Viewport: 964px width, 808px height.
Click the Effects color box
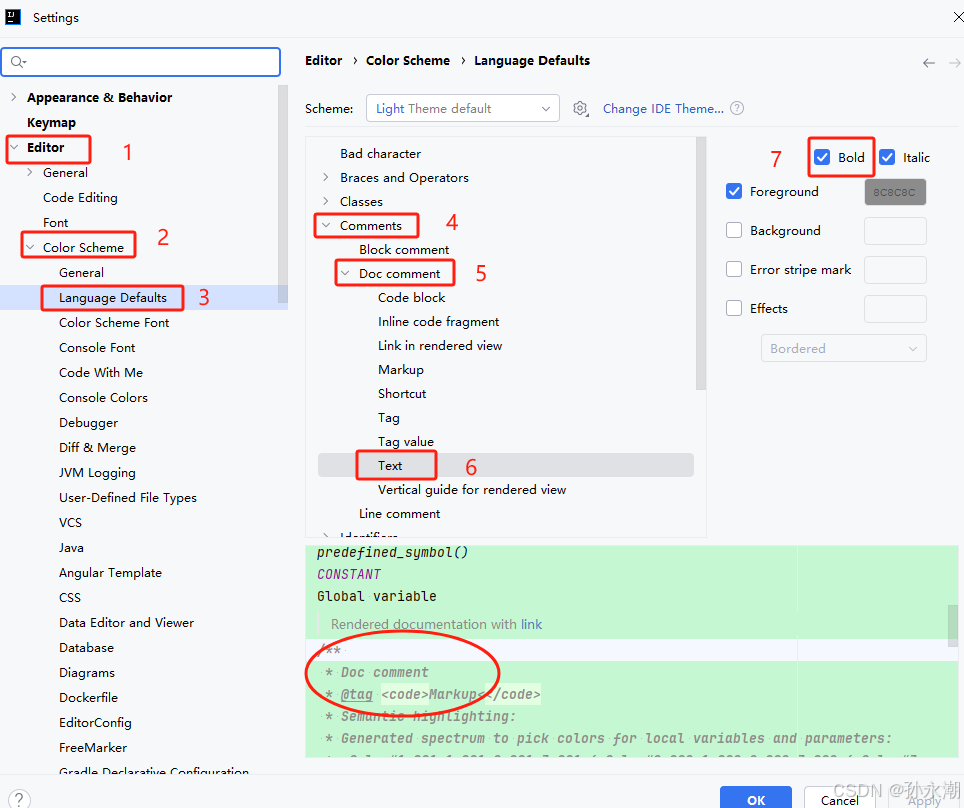(x=895, y=309)
